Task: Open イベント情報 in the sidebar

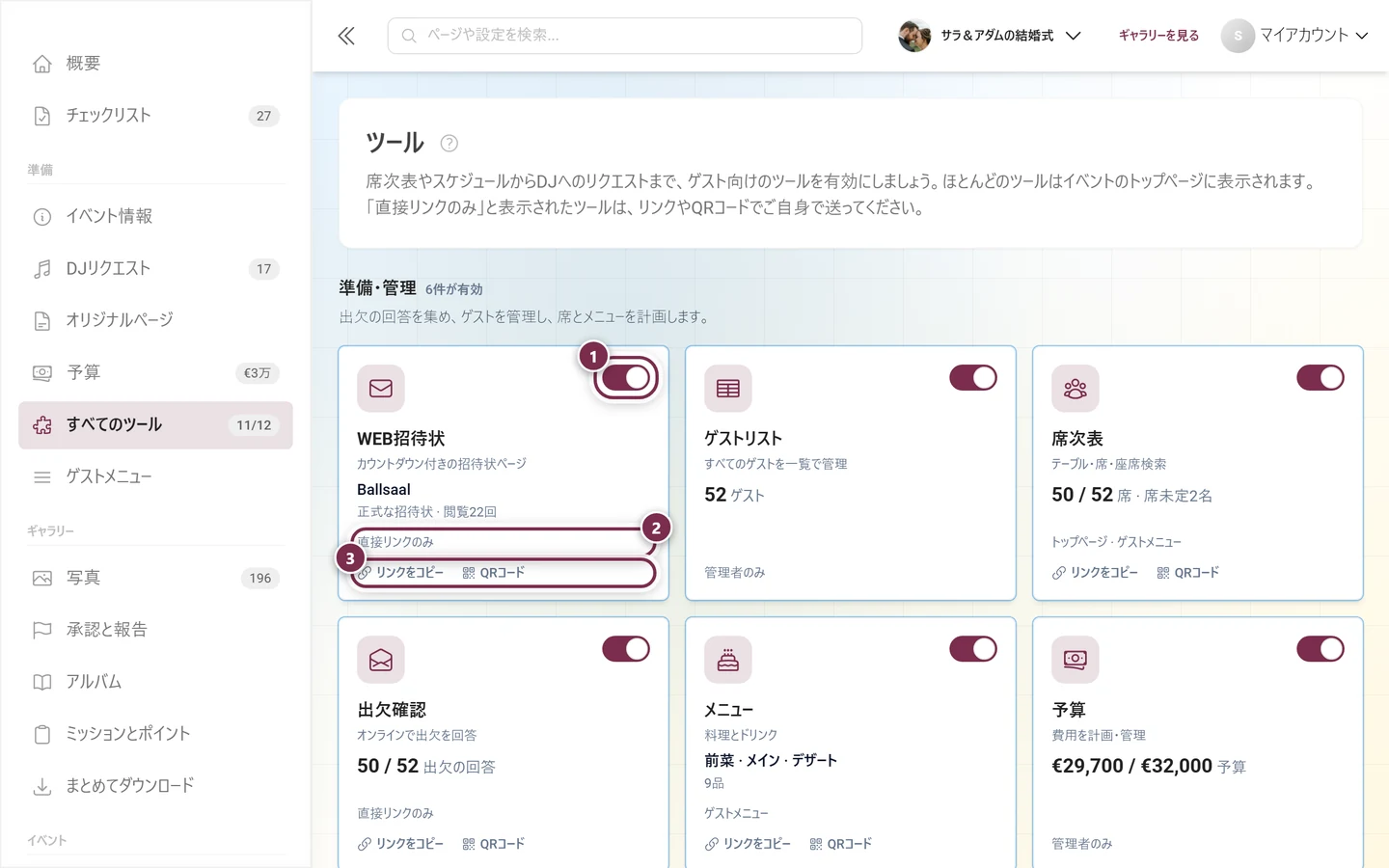Action: [x=155, y=216]
